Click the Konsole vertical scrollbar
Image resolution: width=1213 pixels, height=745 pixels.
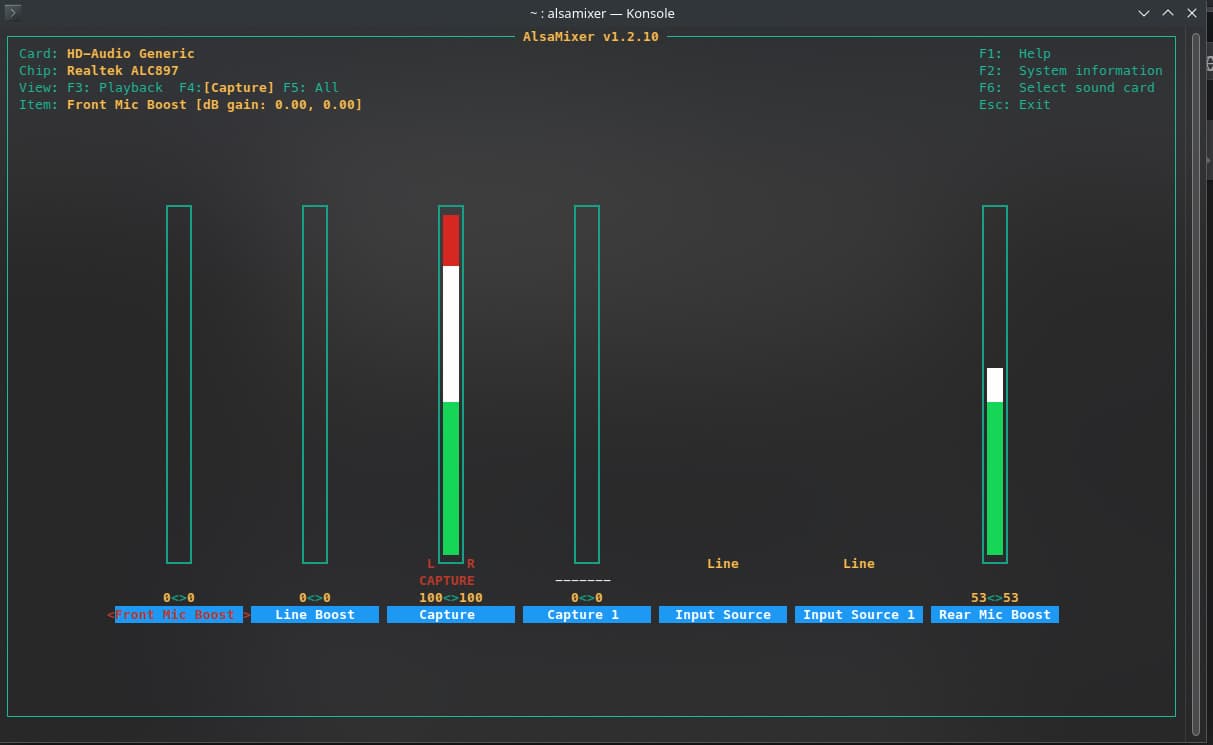pyautogui.click(x=1196, y=380)
